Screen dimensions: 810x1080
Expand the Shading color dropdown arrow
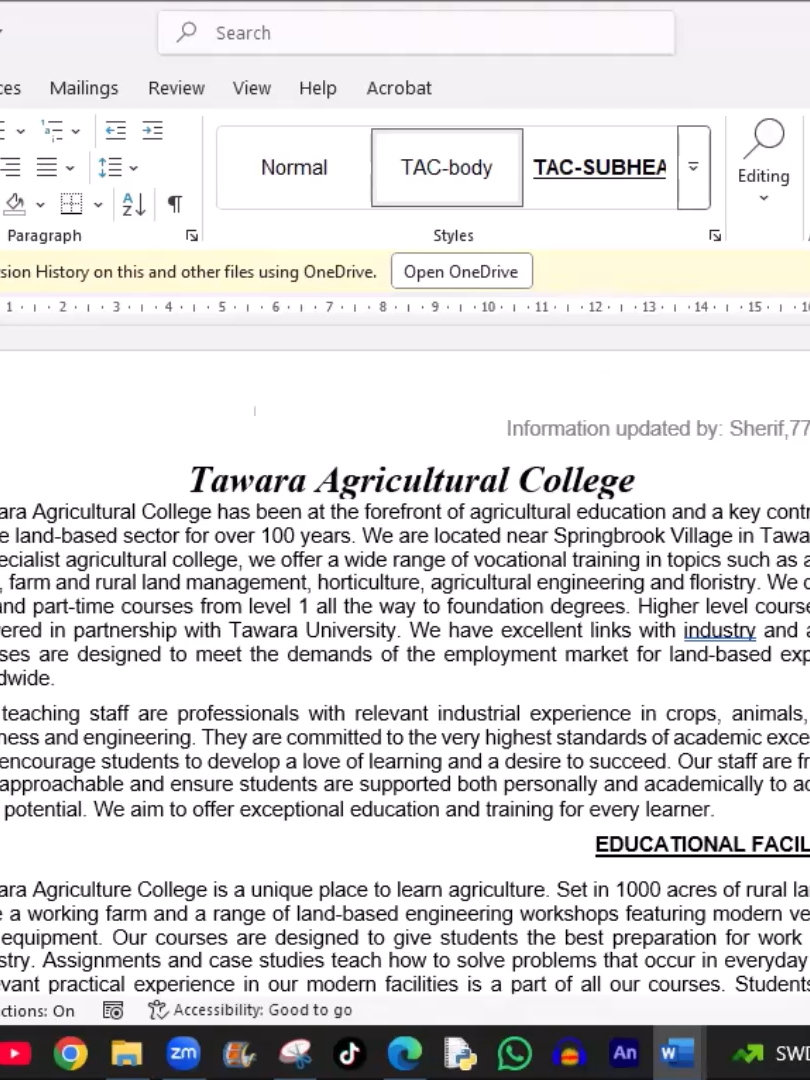(40, 205)
